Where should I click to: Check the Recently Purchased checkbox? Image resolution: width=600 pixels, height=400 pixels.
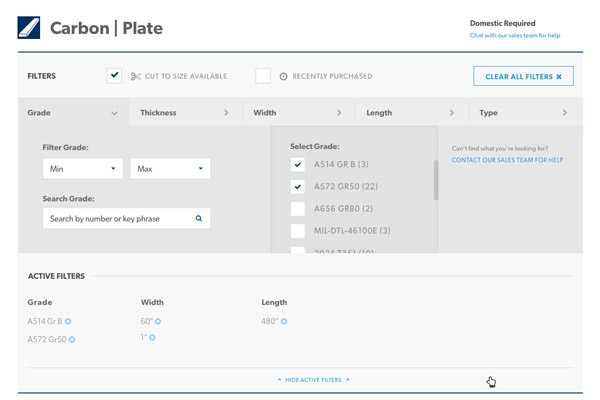point(263,76)
